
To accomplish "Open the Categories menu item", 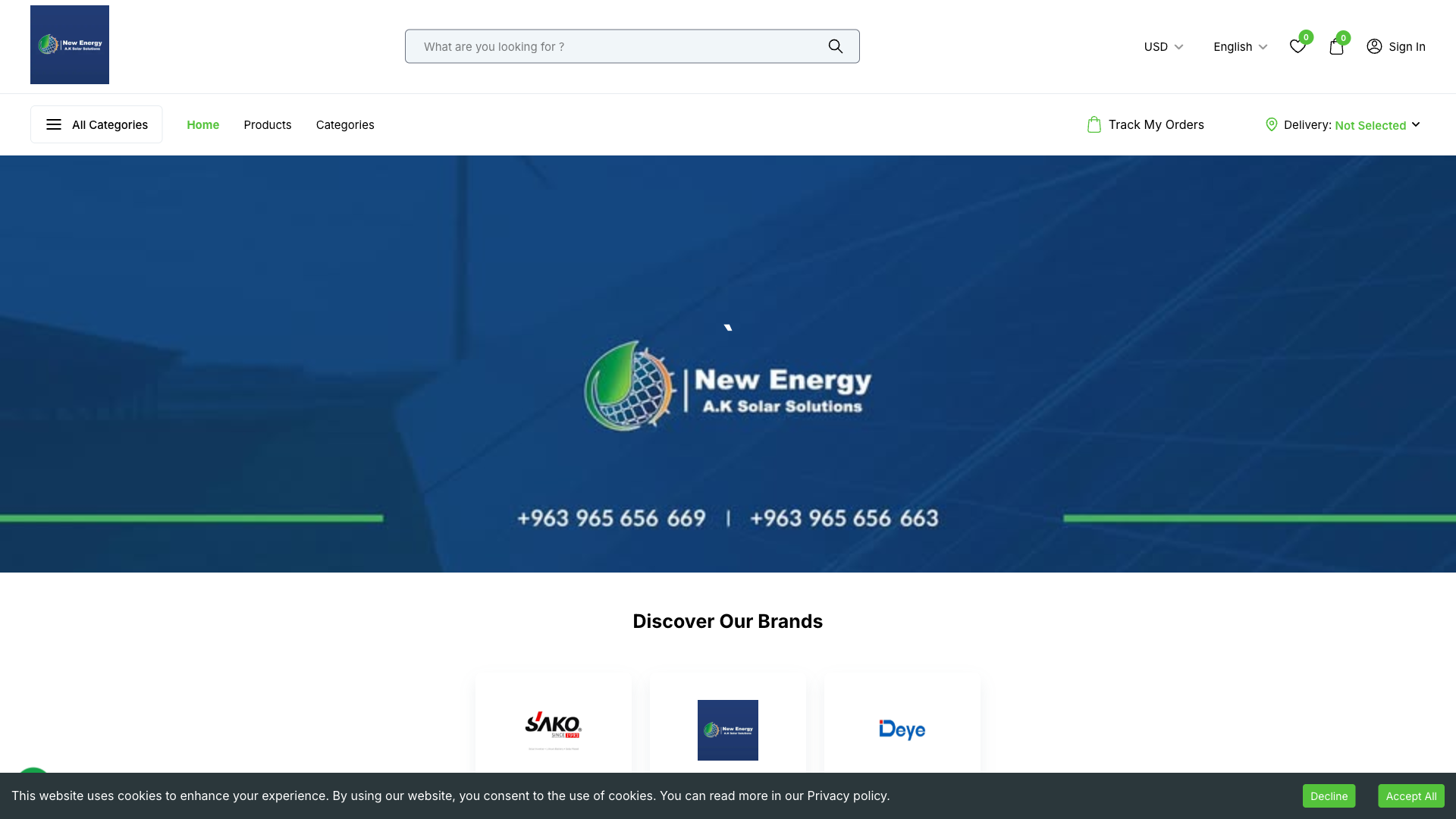I will point(345,124).
